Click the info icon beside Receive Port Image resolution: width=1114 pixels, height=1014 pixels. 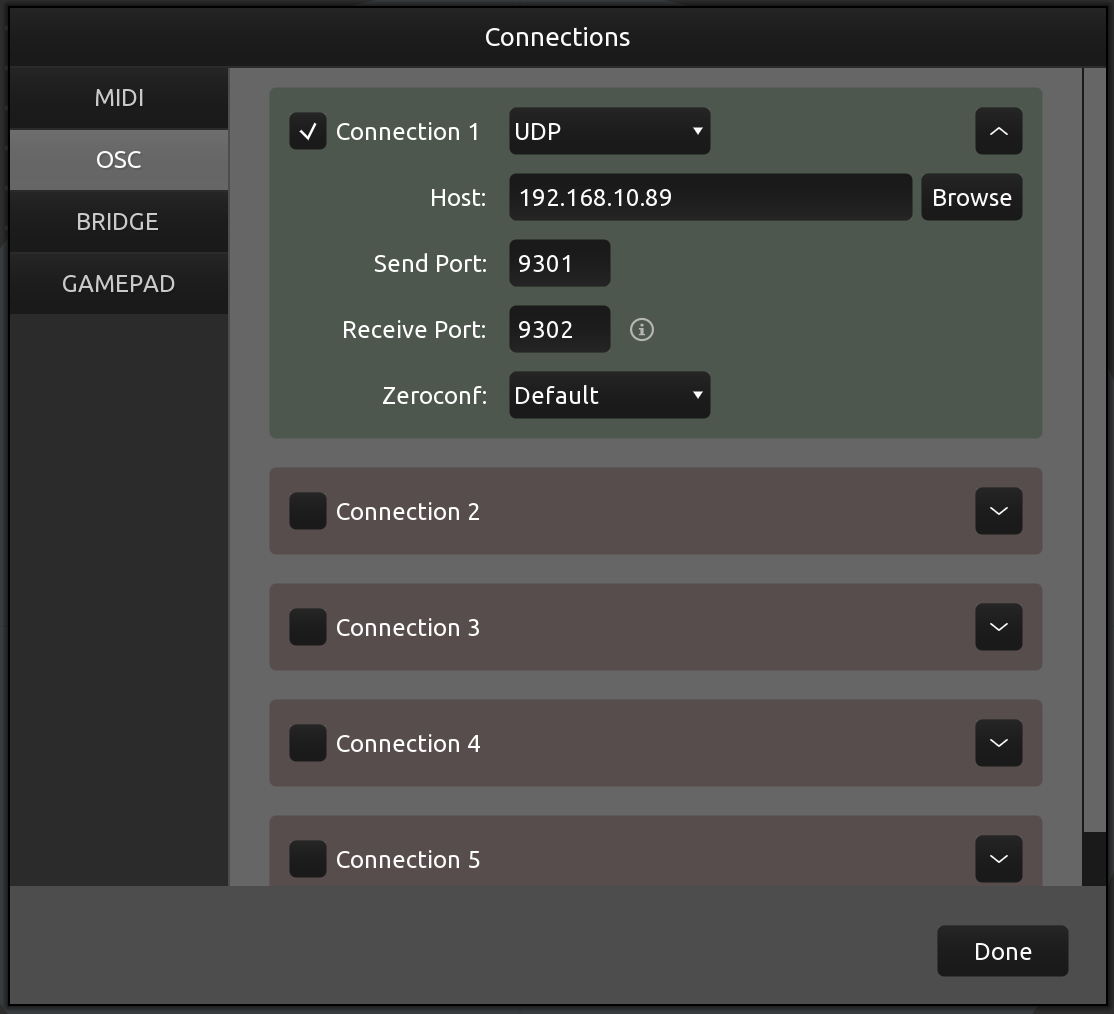click(x=641, y=329)
